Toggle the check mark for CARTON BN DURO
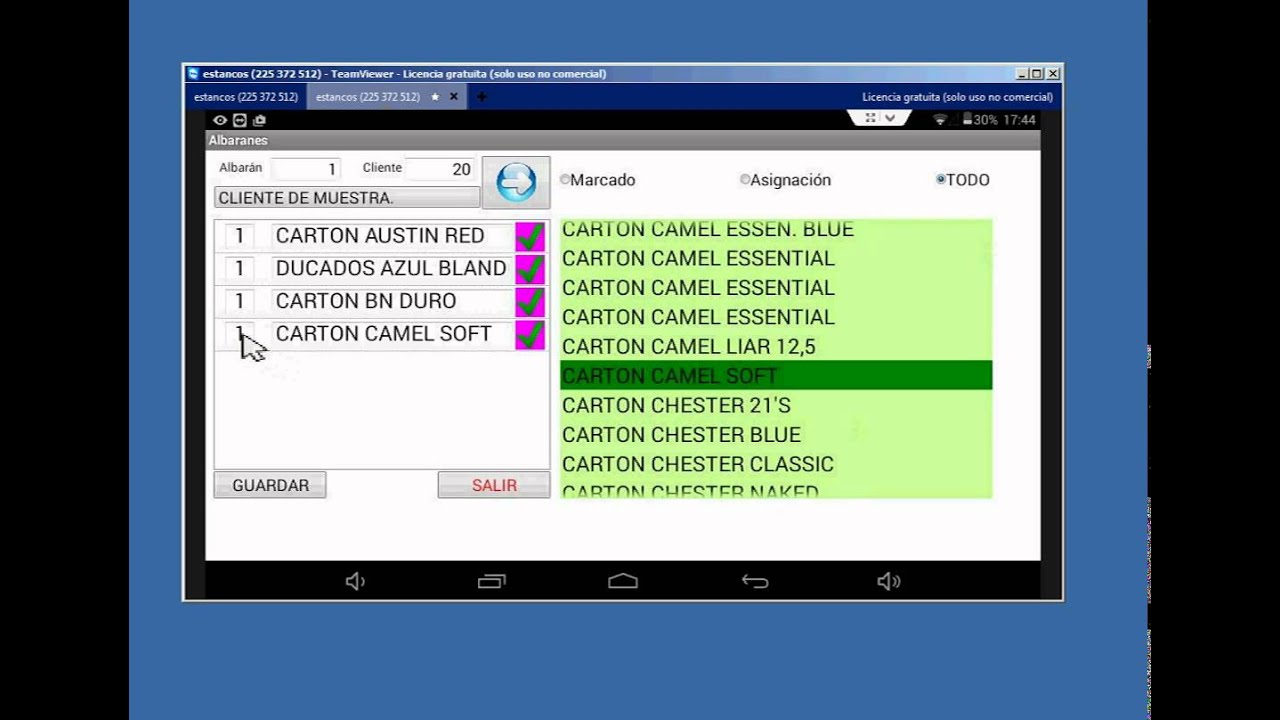The width and height of the screenshot is (1280, 720). click(x=530, y=302)
